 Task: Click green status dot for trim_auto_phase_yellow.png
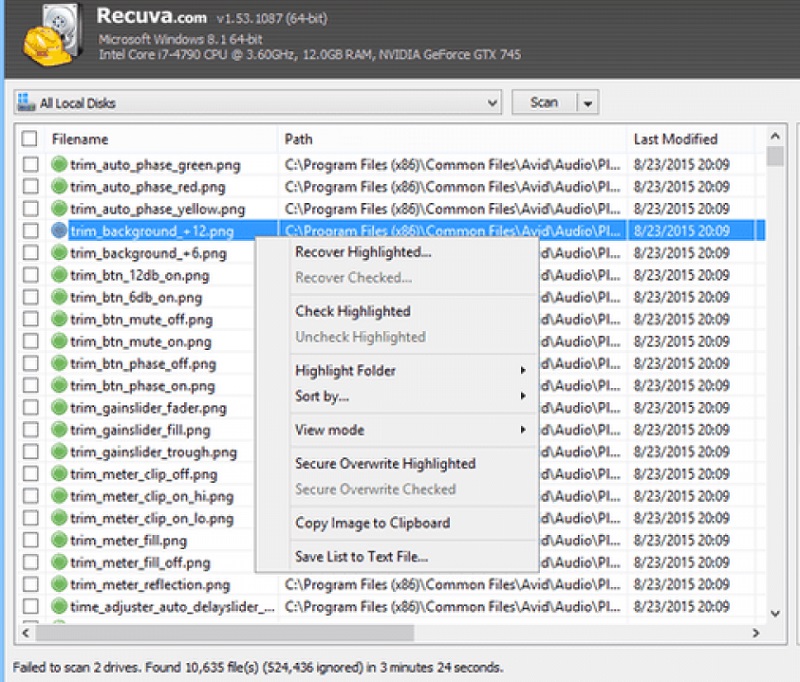click(x=60, y=208)
